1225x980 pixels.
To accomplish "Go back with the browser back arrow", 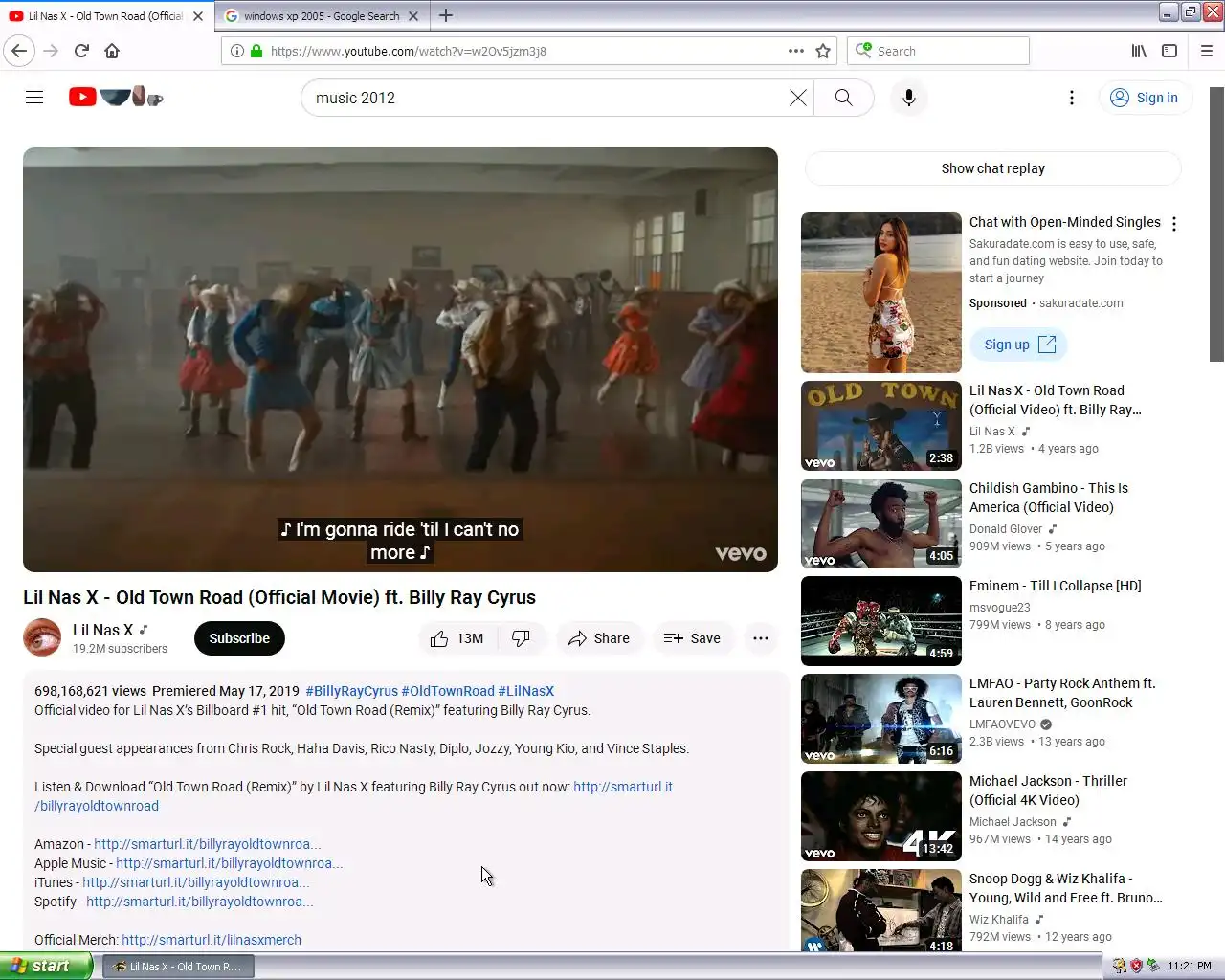I will click(19, 51).
